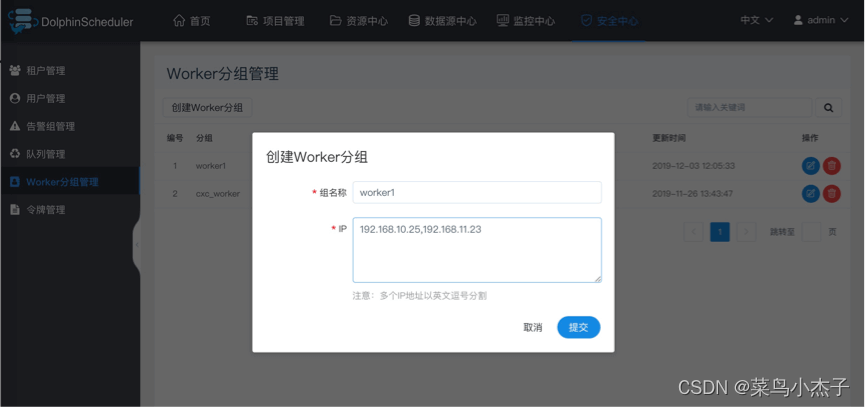Open the 项目管理 tab
Viewport: 865px width, 407px height.
275,21
